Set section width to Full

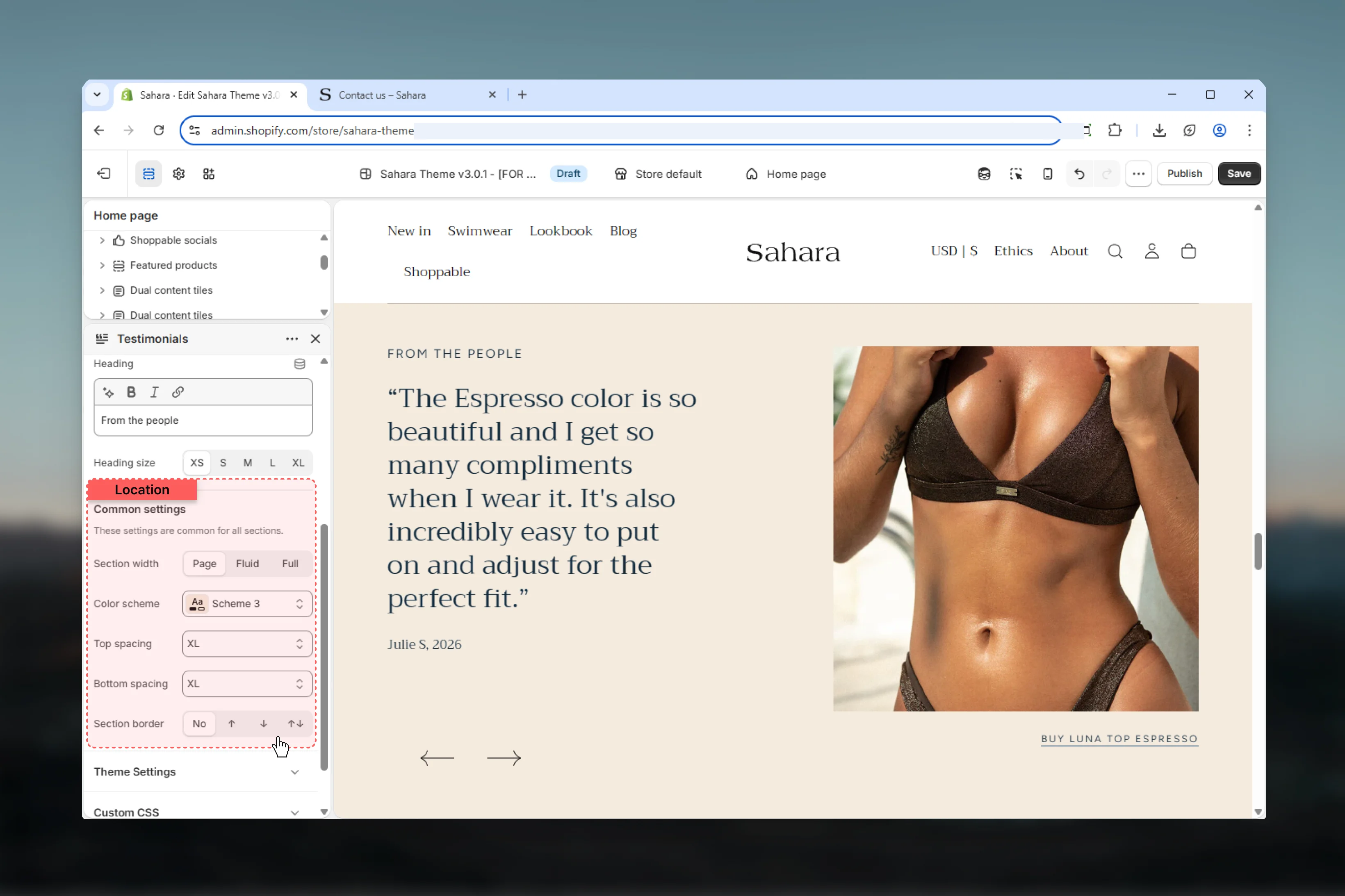[x=290, y=564]
